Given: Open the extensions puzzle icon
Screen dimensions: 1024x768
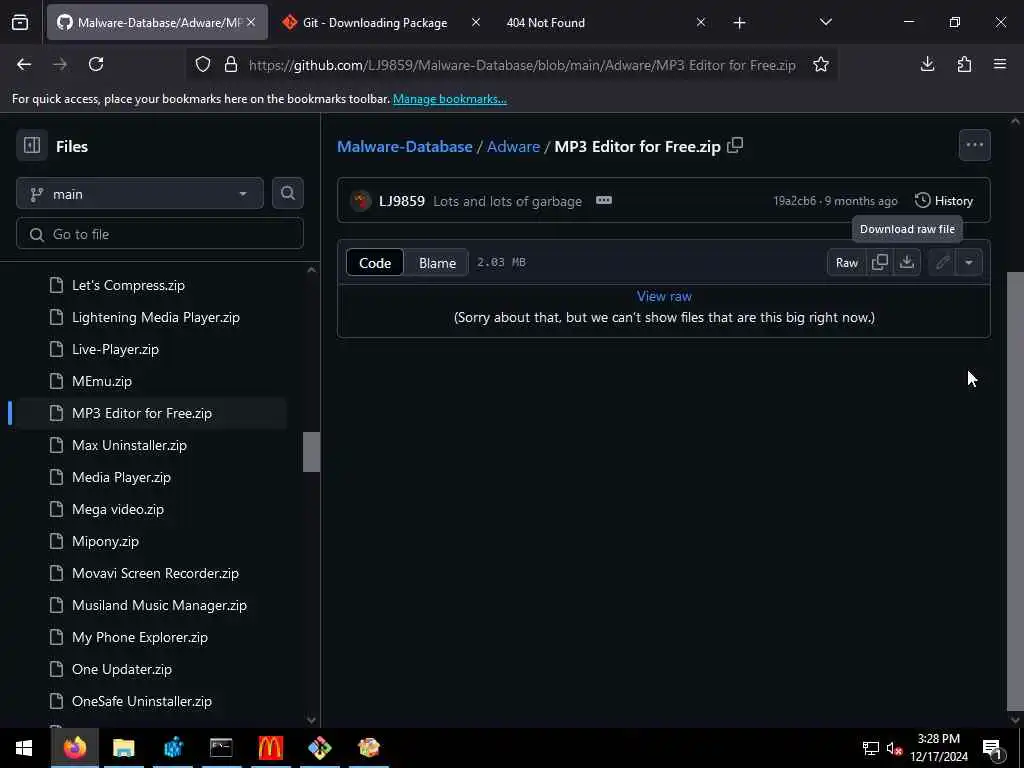Looking at the screenshot, I should (x=964, y=64).
